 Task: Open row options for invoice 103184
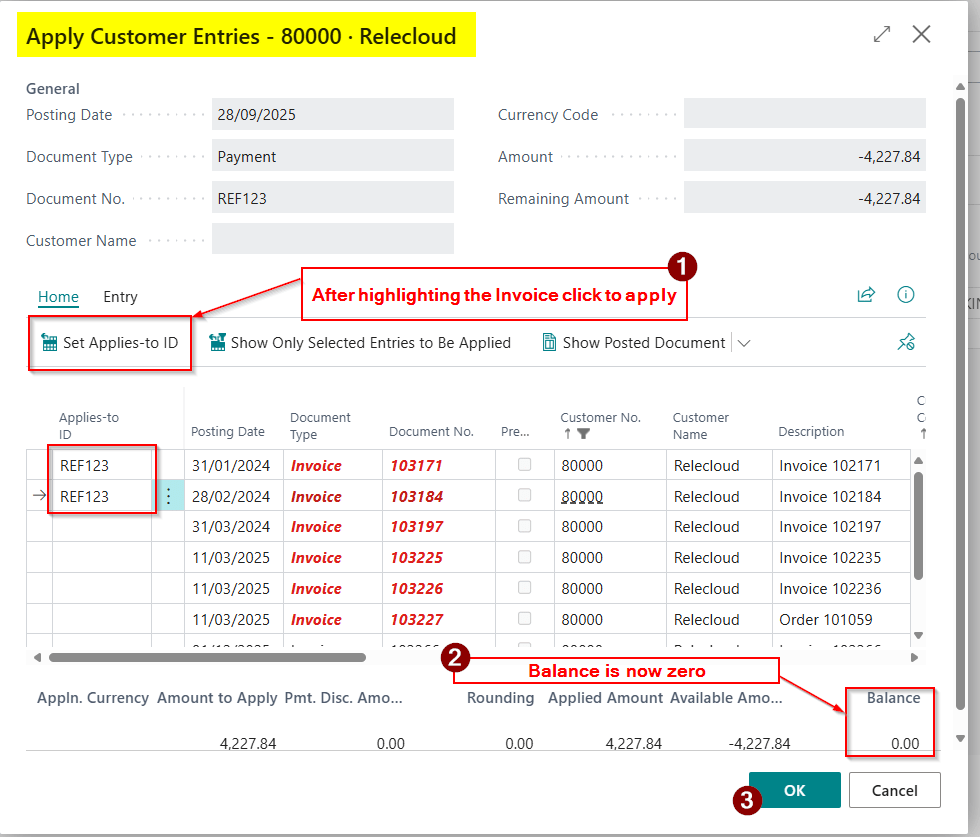tap(168, 496)
